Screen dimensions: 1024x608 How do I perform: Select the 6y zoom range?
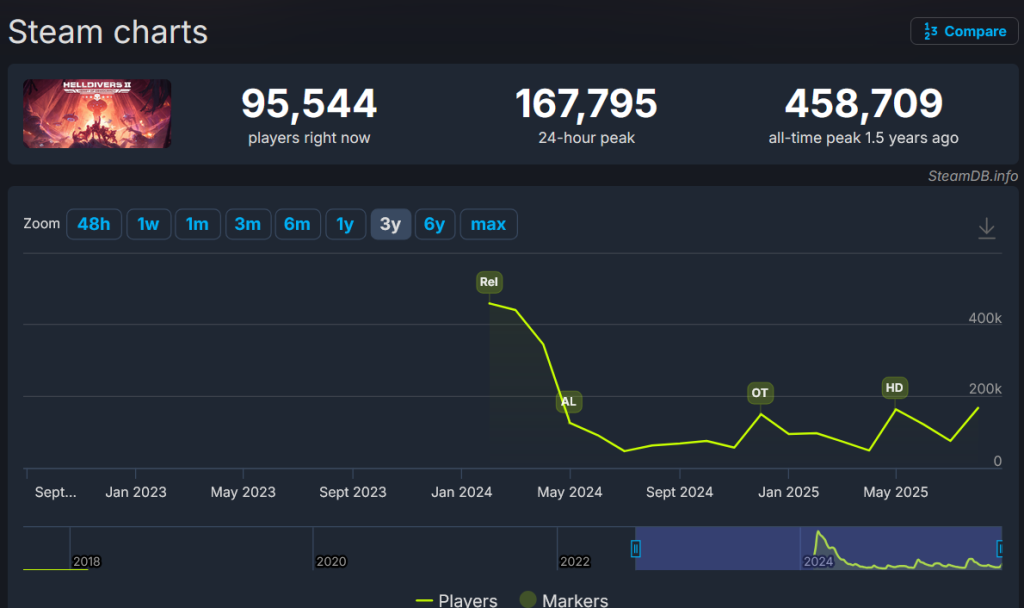pos(435,224)
